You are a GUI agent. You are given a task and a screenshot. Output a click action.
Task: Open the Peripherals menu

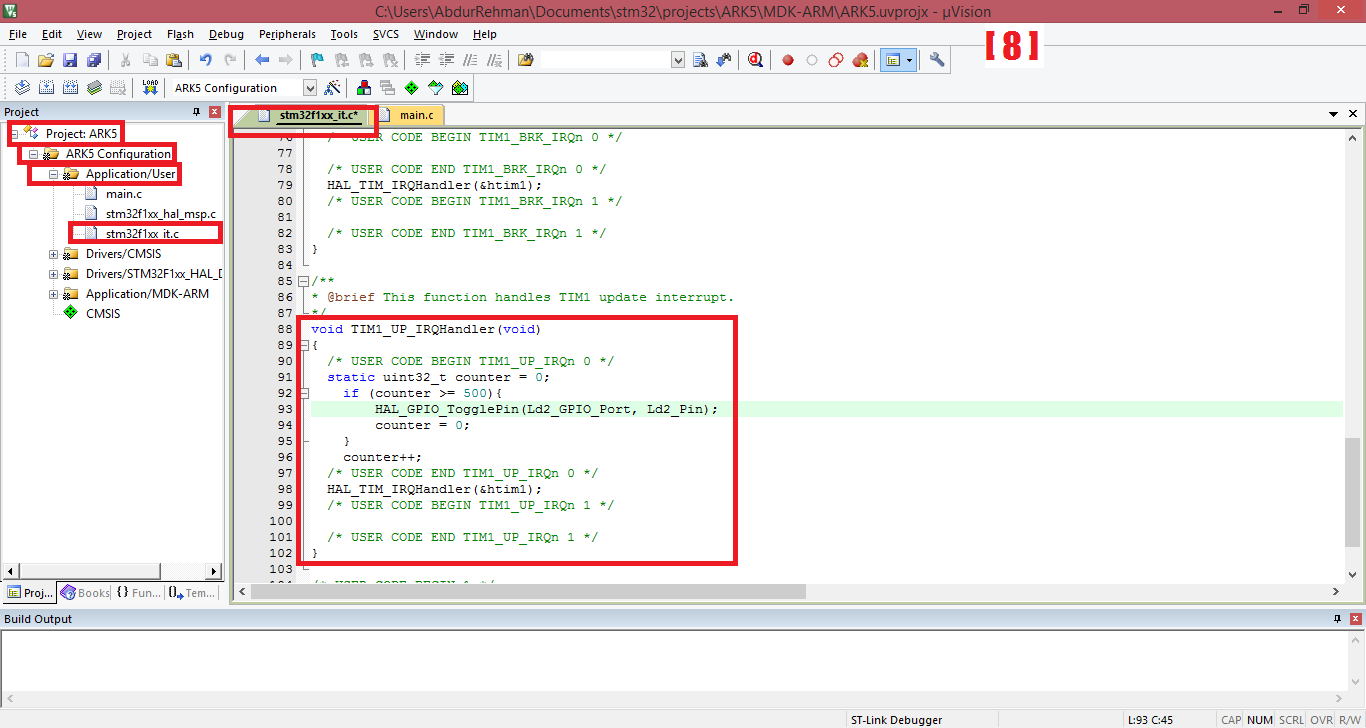point(287,33)
